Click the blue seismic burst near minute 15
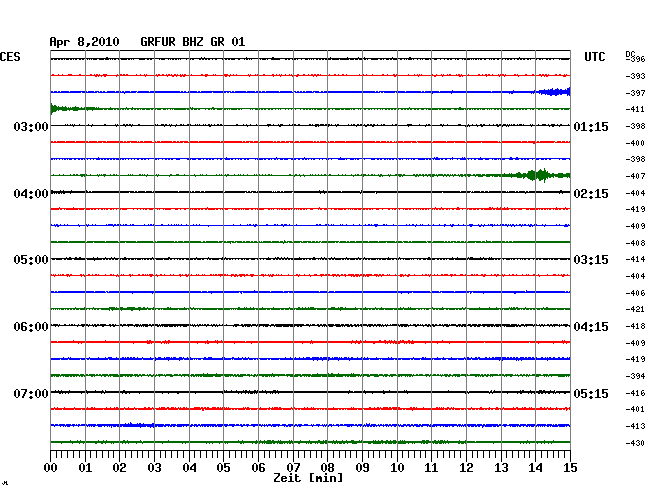 point(554,92)
